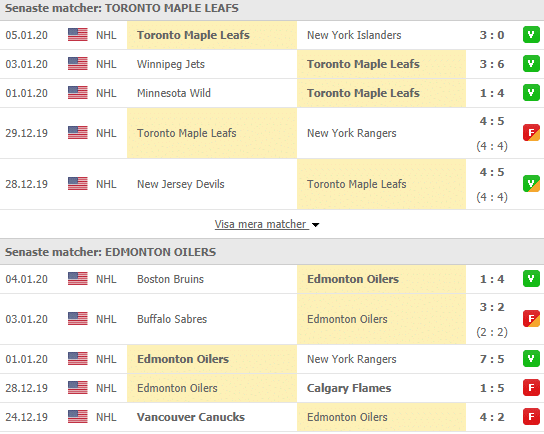Click red F badge for Calgary Flames match
This screenshot has width=544, height=434.
(531, 388)
